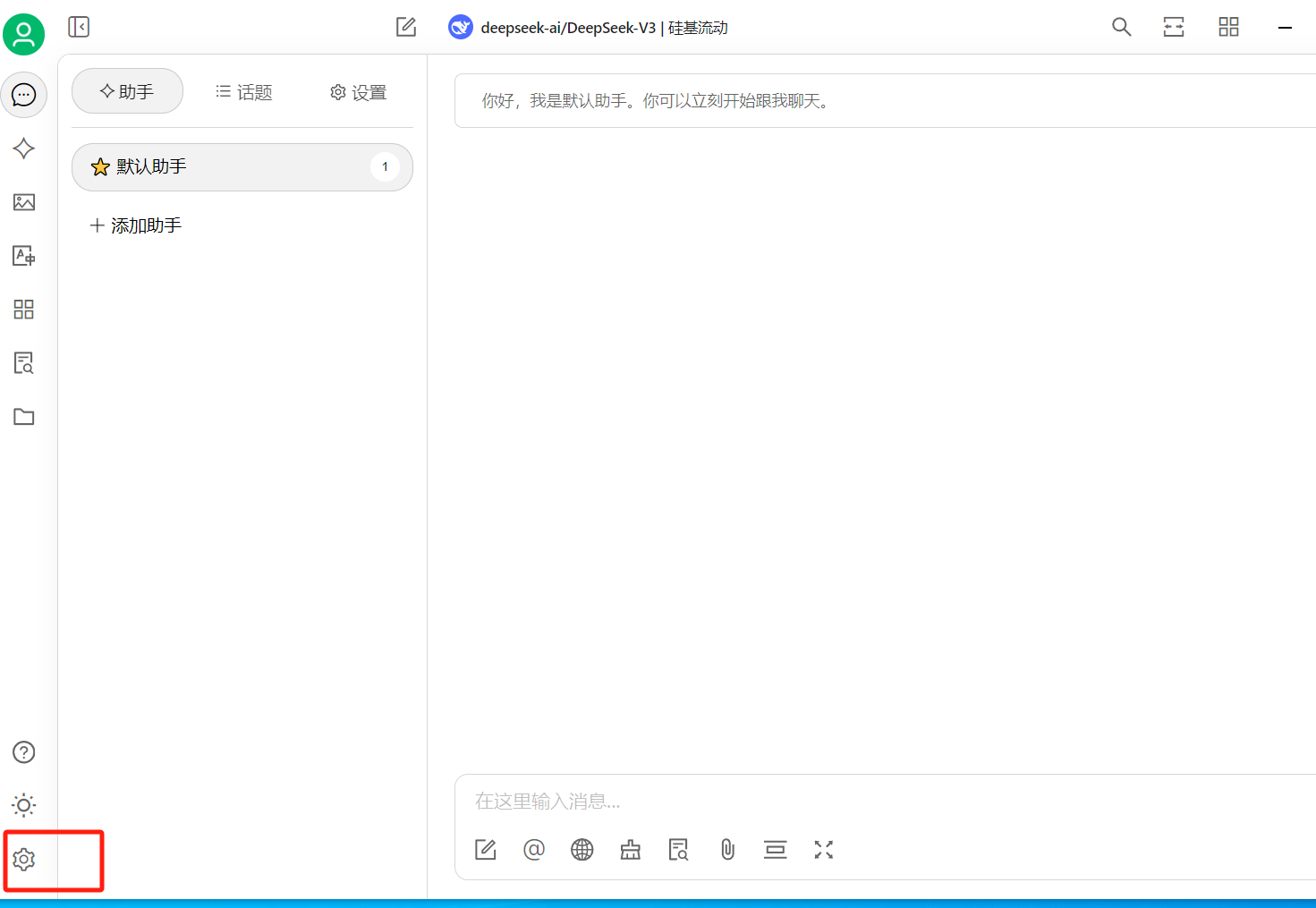Open the agents sparkle icon in sidebar
1316x908 pixels.
[x=24, y=149]
